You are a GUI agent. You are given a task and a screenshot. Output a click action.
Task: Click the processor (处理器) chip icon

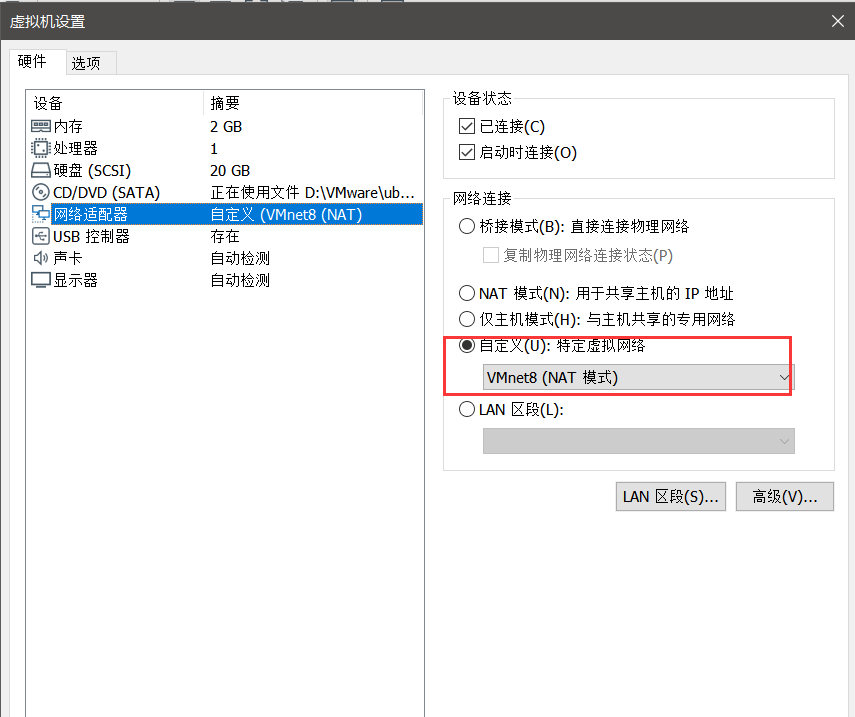(x=40, y=148)
